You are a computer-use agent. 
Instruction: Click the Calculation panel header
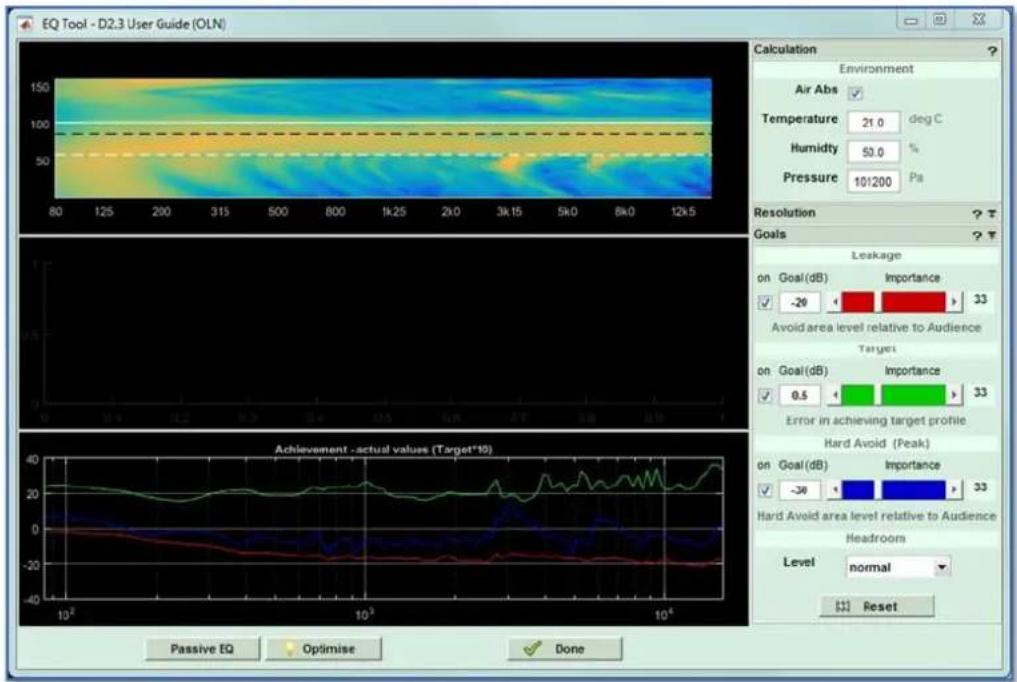(x=876, y=50)
